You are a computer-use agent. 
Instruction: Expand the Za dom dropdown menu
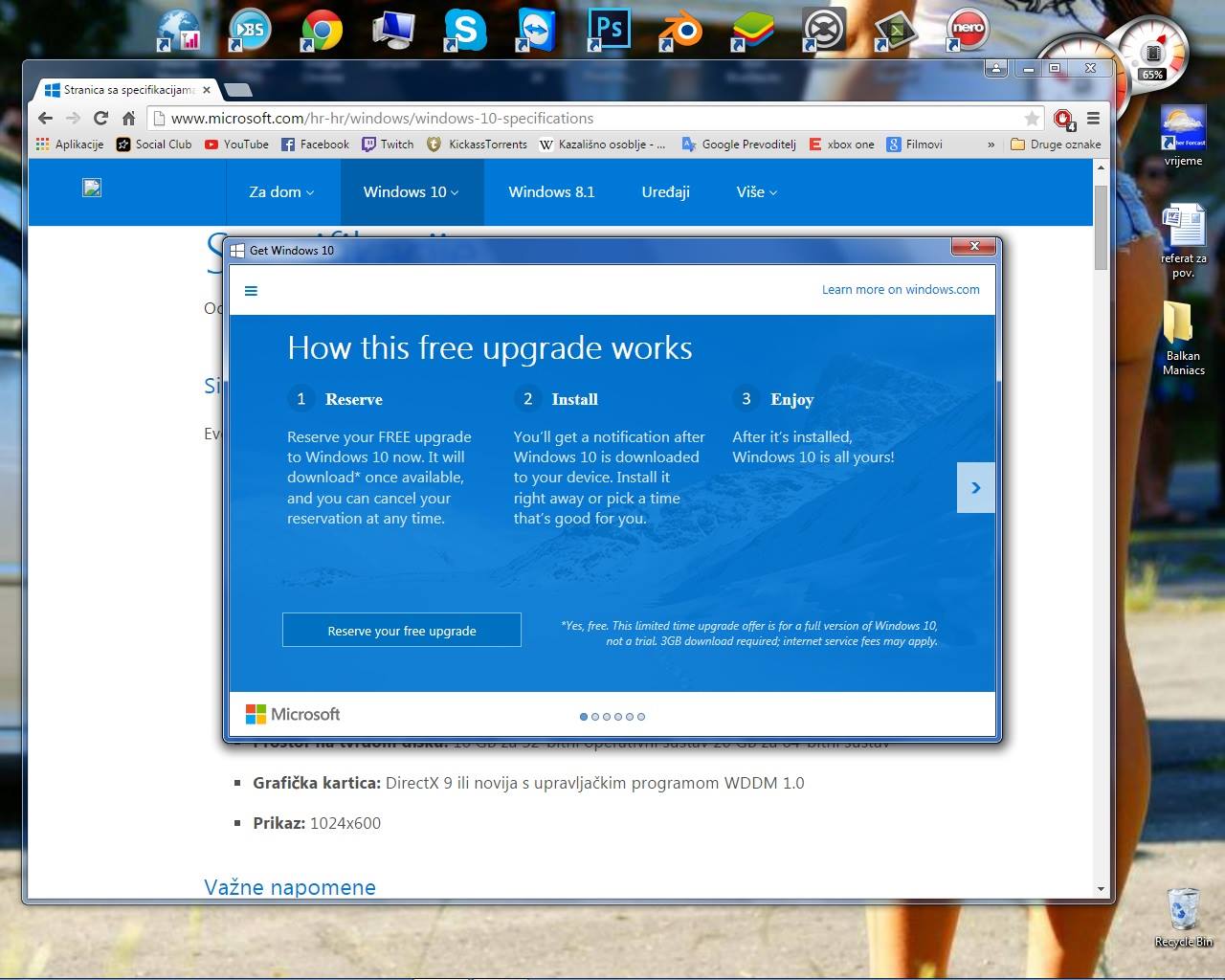[x=281, y=192]
